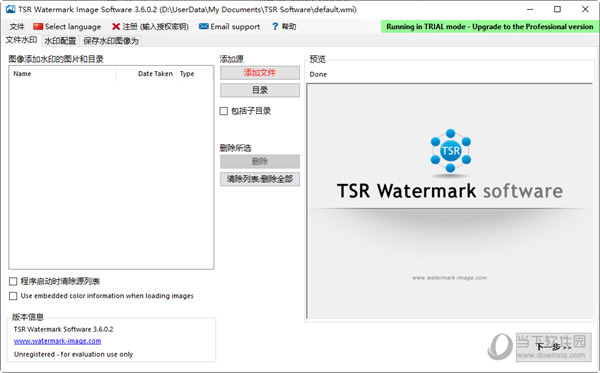Switch to the 保存水印图像为 tab
The height and width of the screenshot is (373, 600).
(x=111, y=41)
